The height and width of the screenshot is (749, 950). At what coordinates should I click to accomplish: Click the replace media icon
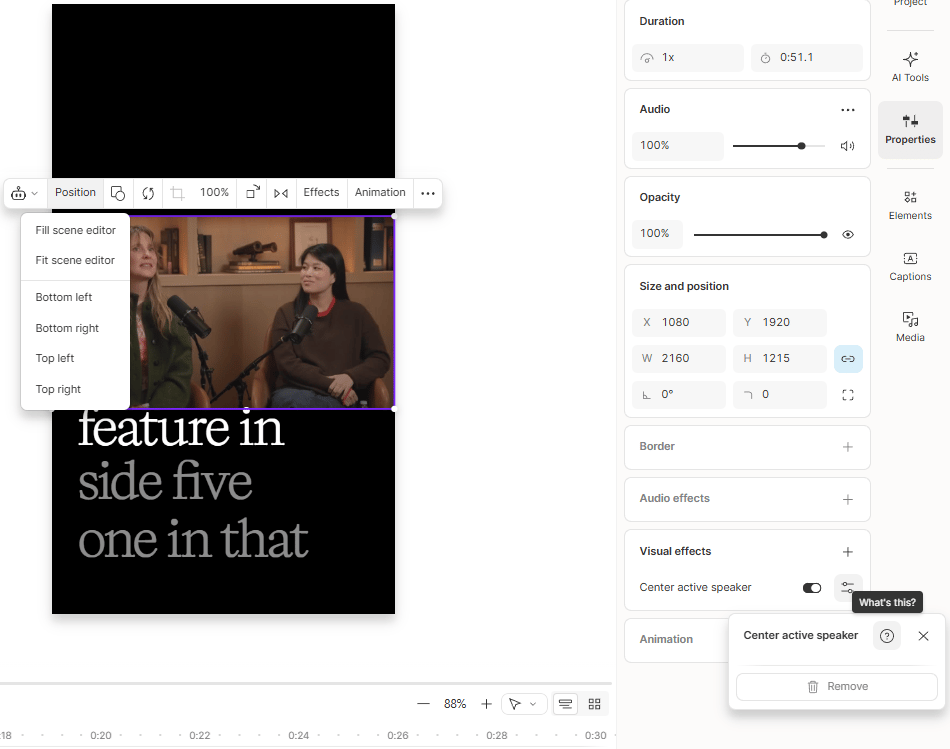click(x=148, y=193)
